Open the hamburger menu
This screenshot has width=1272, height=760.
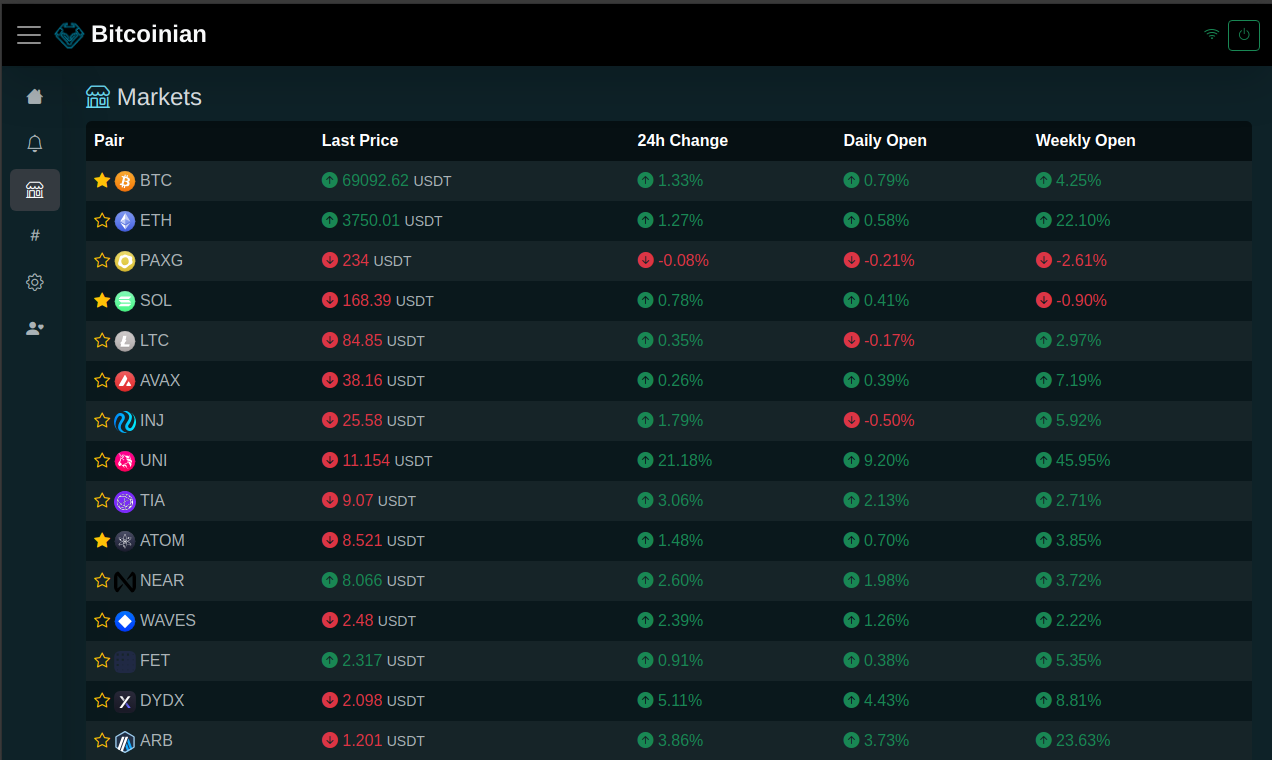(29, 35)
